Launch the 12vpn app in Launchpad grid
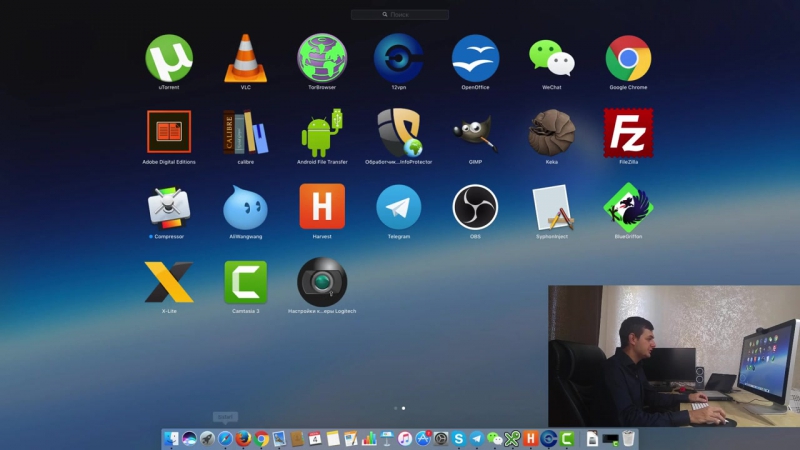The image size is (800, 450). click(x=398, y=58)
